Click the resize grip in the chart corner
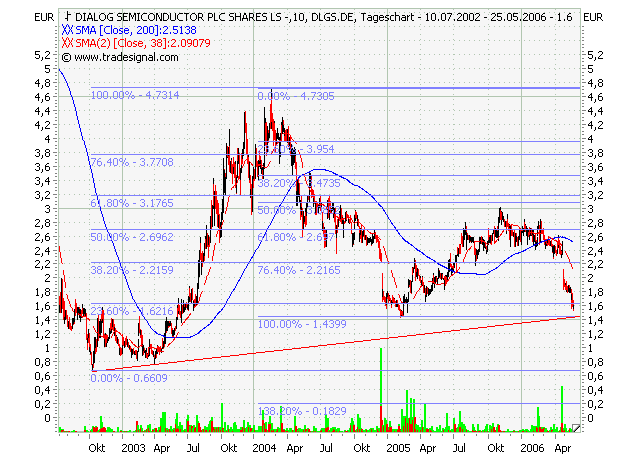Image resolution: width=639 pixels, height=465 pixels. pyautogui.click(x=576, y=428)
